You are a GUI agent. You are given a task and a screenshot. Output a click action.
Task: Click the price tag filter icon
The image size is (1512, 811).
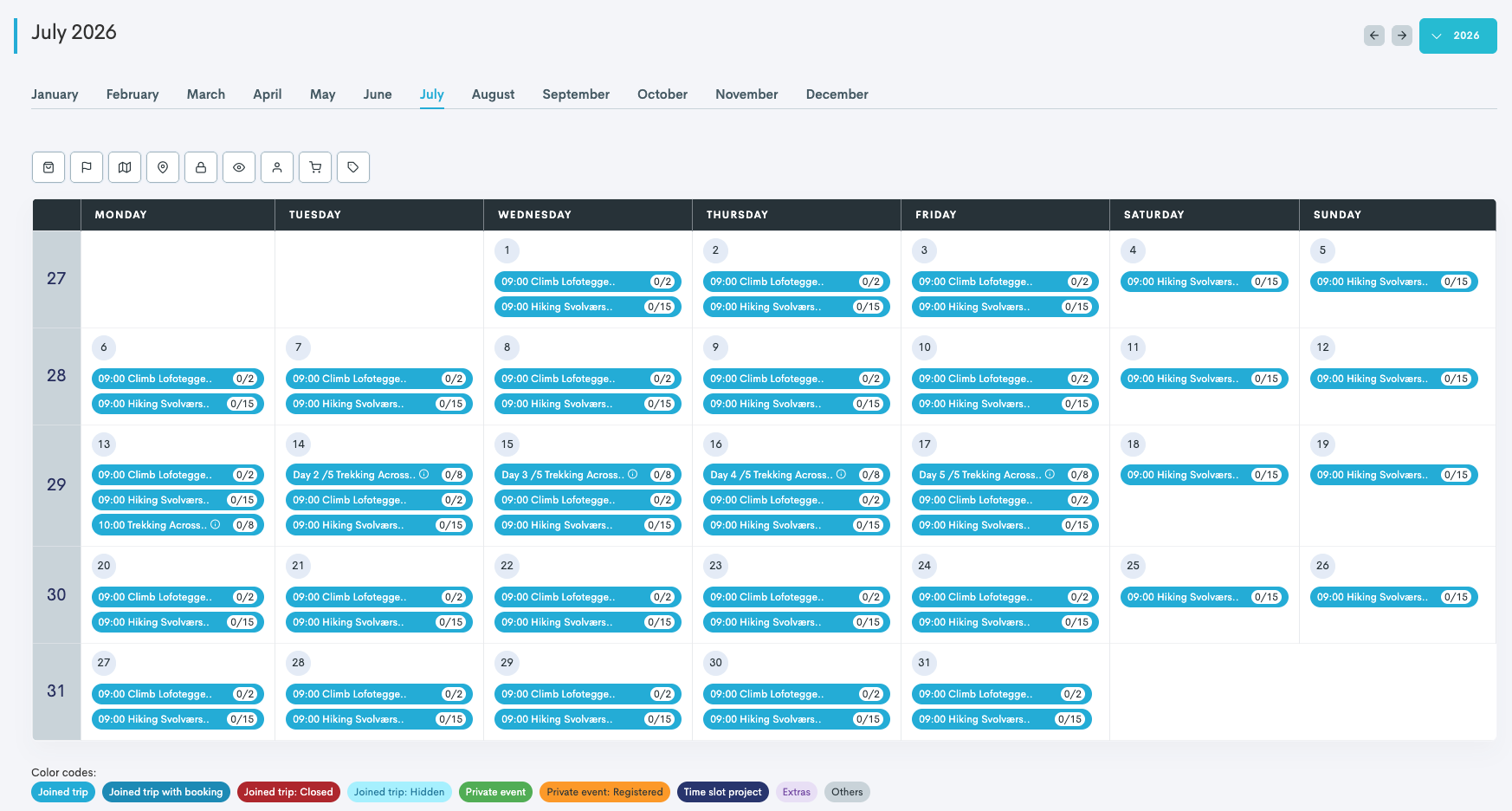(353, 167)
